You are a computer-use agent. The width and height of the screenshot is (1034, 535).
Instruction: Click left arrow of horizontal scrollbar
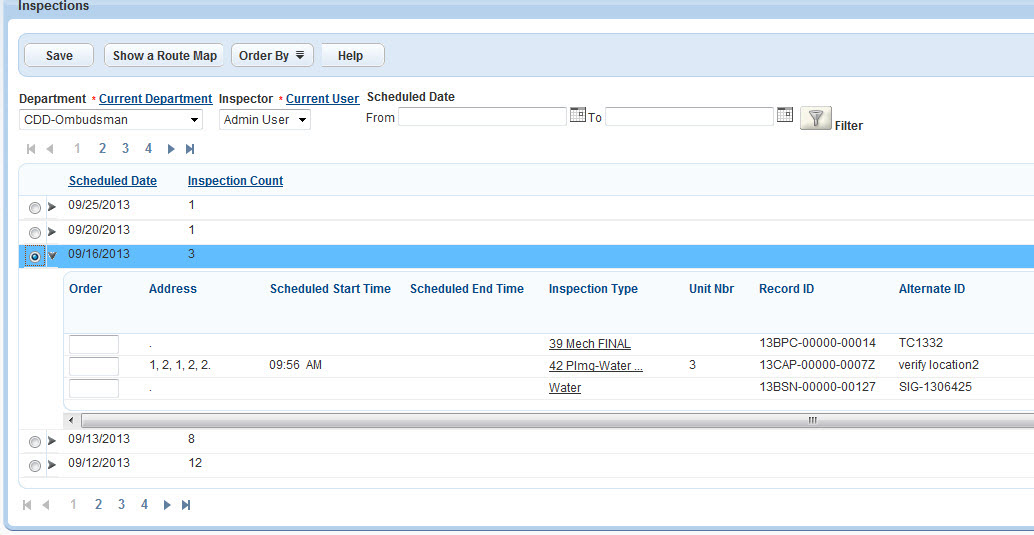[x=70, y=420]
